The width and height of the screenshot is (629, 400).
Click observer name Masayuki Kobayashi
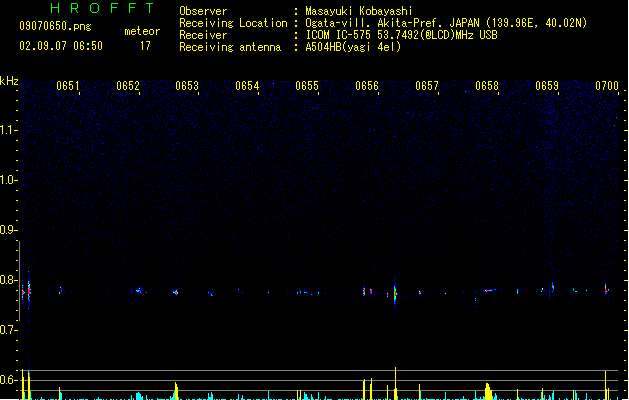coord(359,11)
